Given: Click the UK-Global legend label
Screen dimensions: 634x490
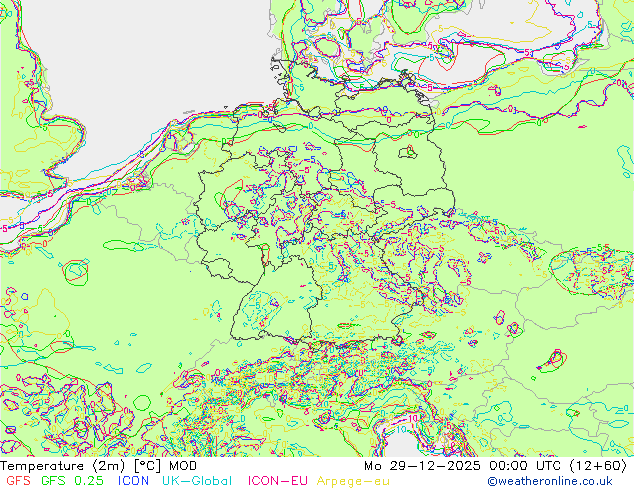Looking at the screenshot, I should (x=197, y=481).
